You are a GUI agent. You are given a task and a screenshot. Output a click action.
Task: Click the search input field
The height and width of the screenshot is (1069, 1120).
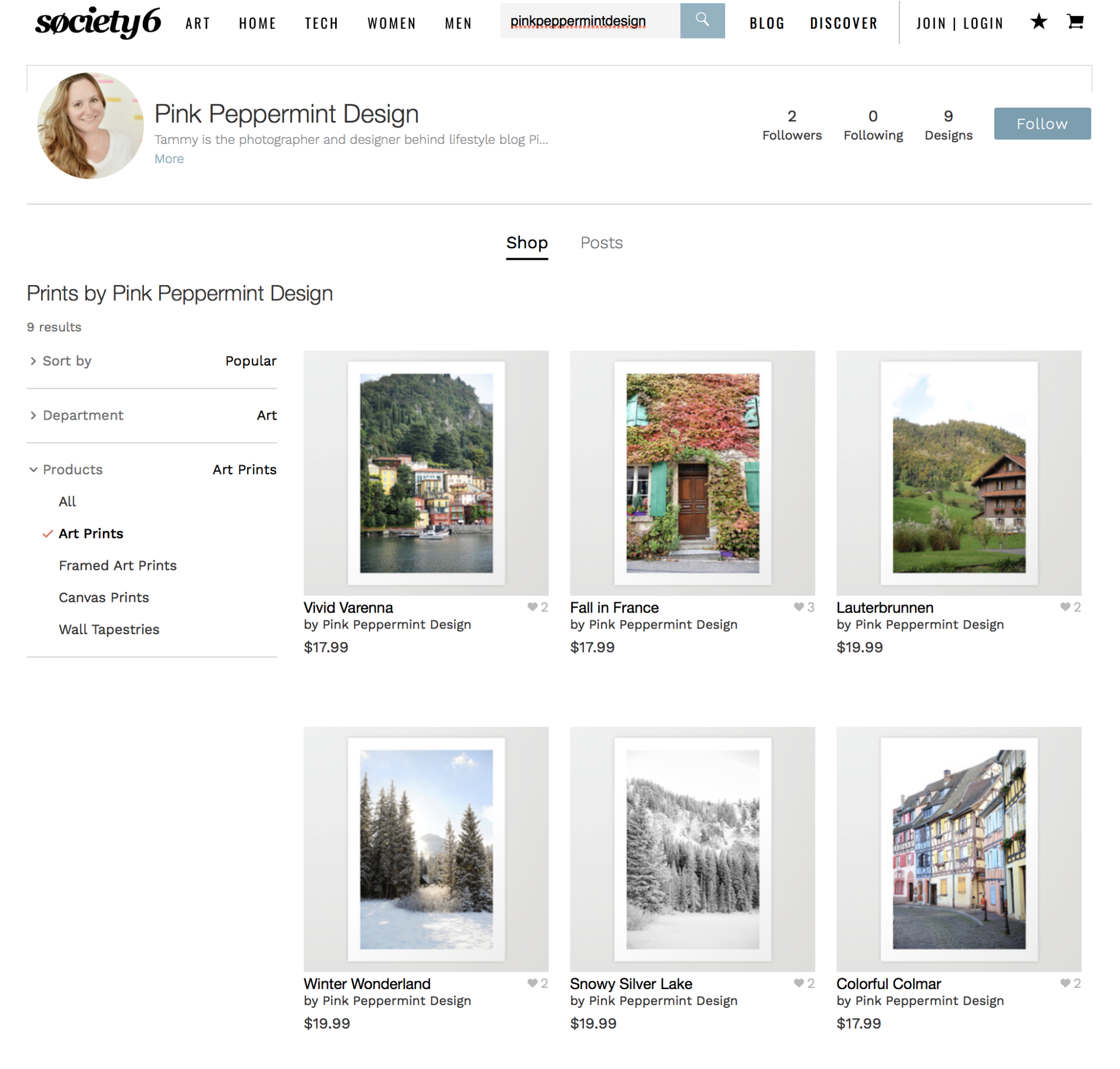(590, 20)
